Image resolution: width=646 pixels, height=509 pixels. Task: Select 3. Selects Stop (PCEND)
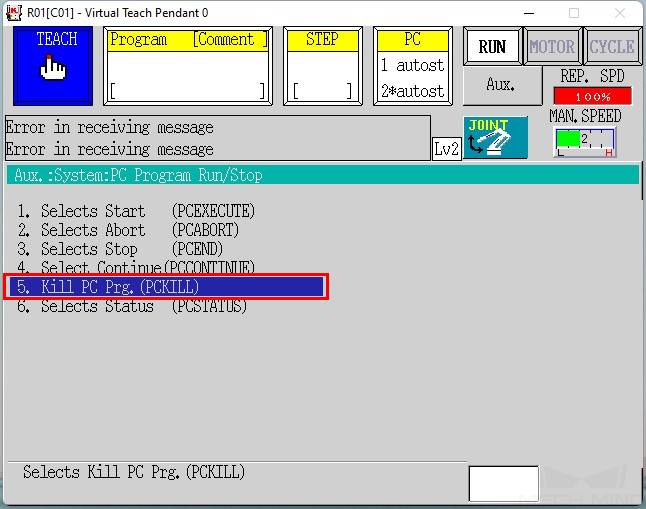tap(120, 249)
